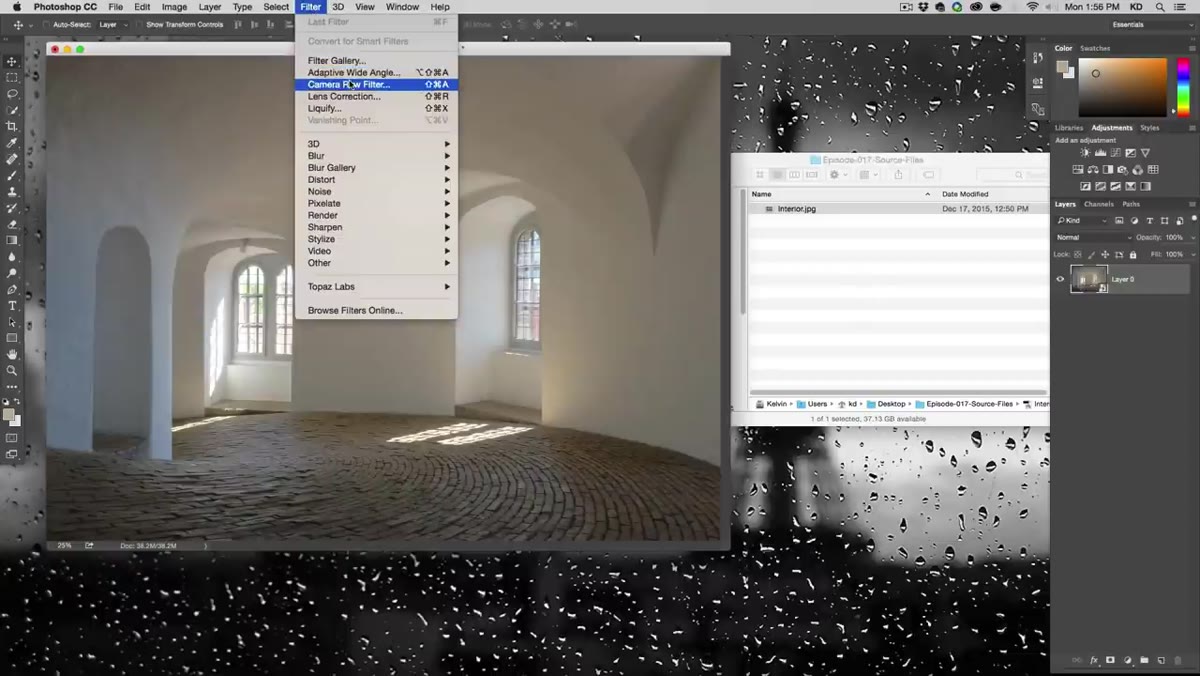Open the Kind filter dropdown
Screen dimensions: 1200x676
pos(1082,221)
